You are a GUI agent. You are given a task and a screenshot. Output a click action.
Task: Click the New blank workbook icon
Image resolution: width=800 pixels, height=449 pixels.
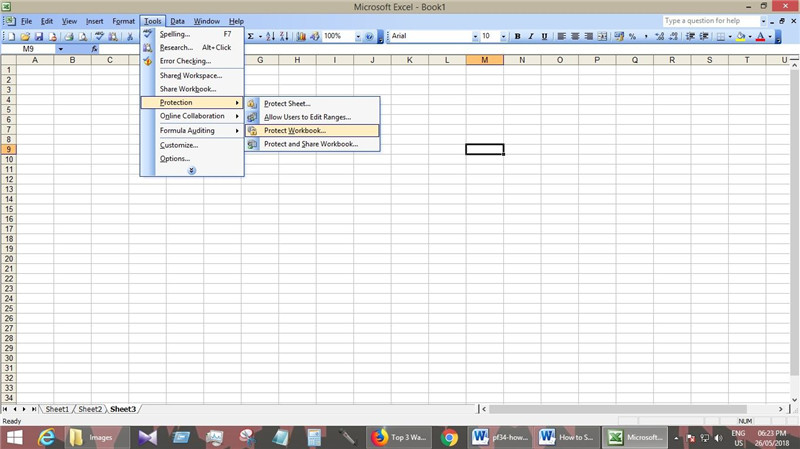click(x=11, y=36)
